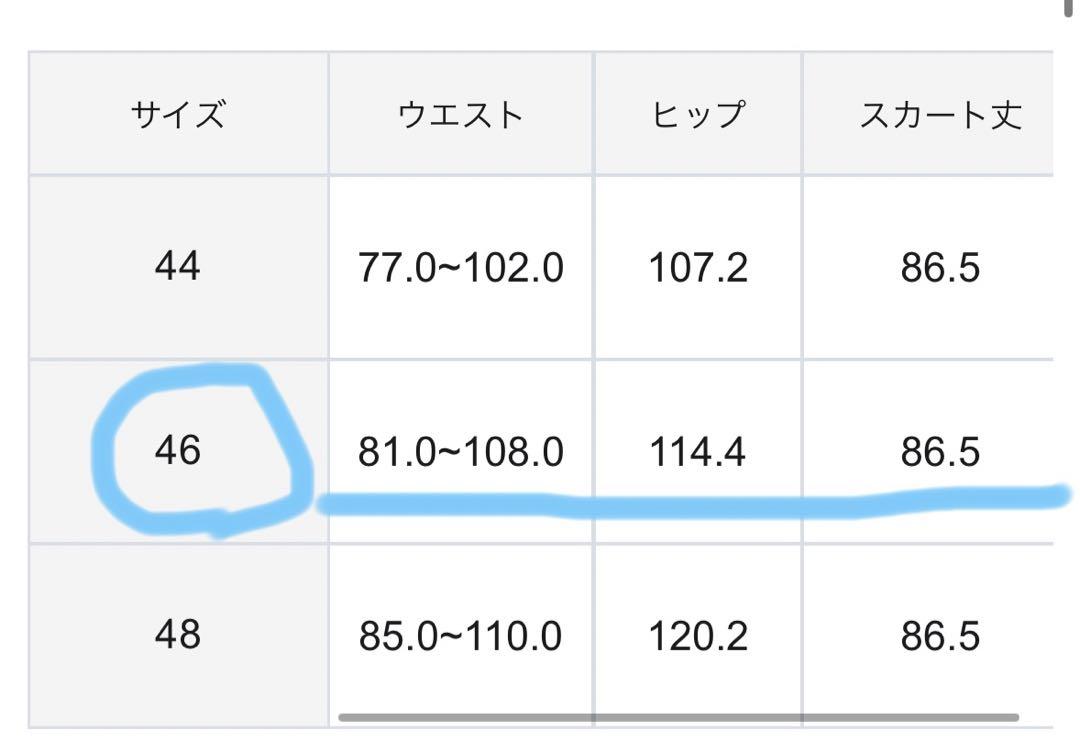Click hip value 107.2
Screen dimensions: 1080x753
coord(698,267)
